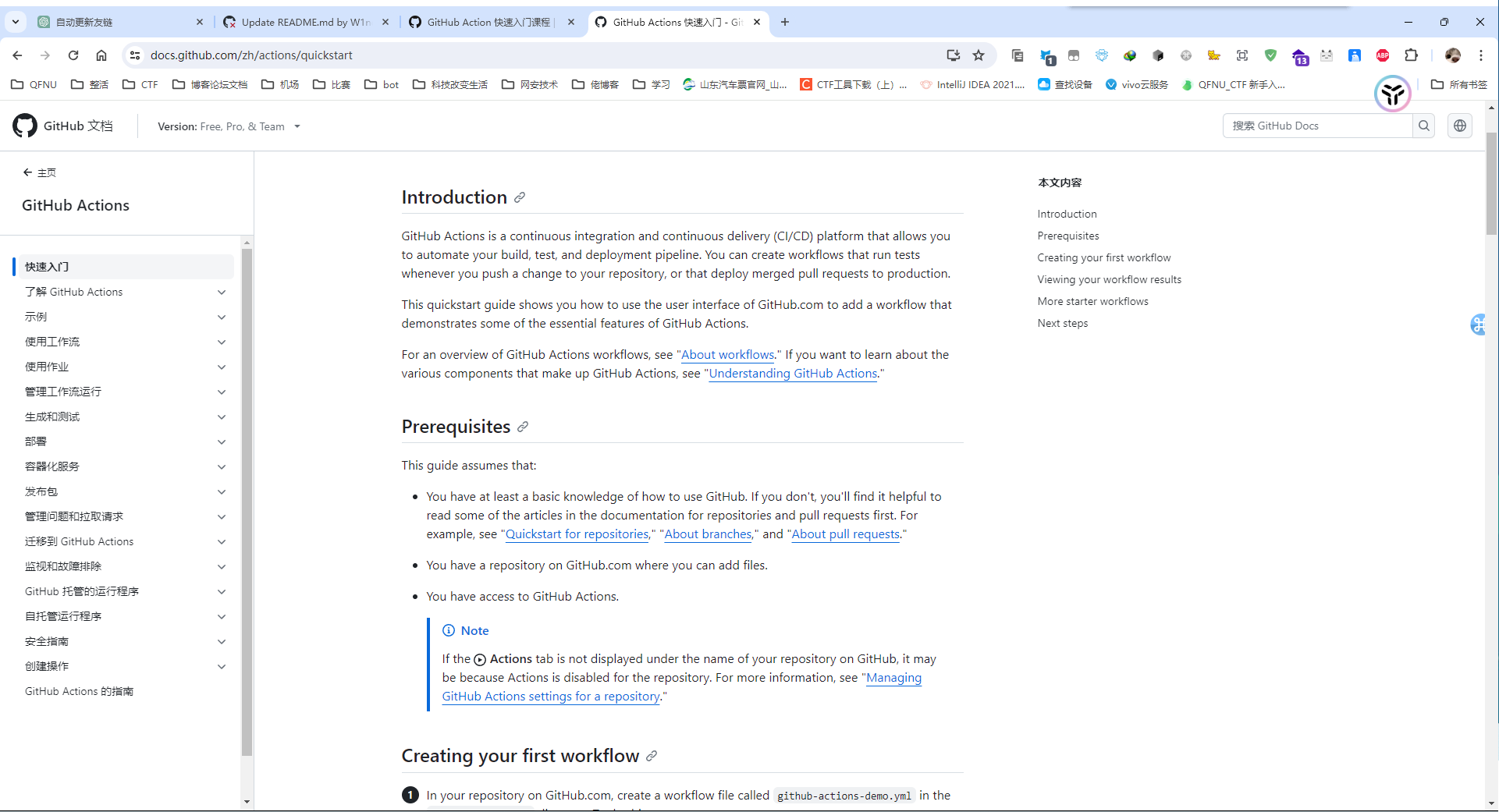Open the browser profile avatar
The width and height of the screenshot is (1499, 812).
point(1453,55)
